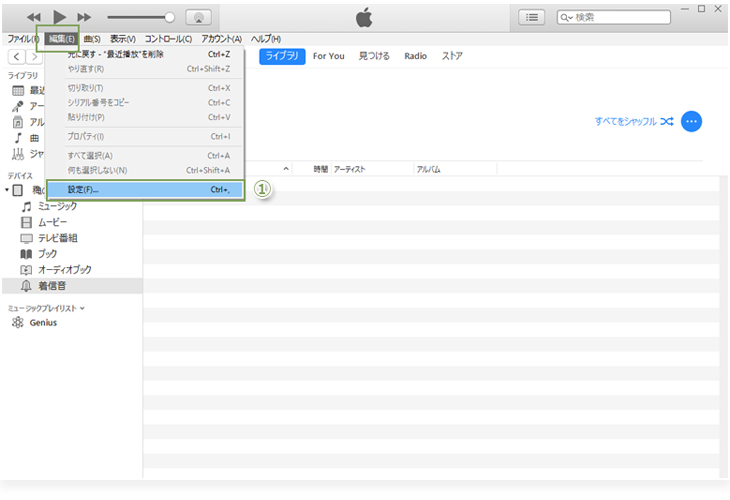Adjust the volume slider knob

tap(170, 18)
